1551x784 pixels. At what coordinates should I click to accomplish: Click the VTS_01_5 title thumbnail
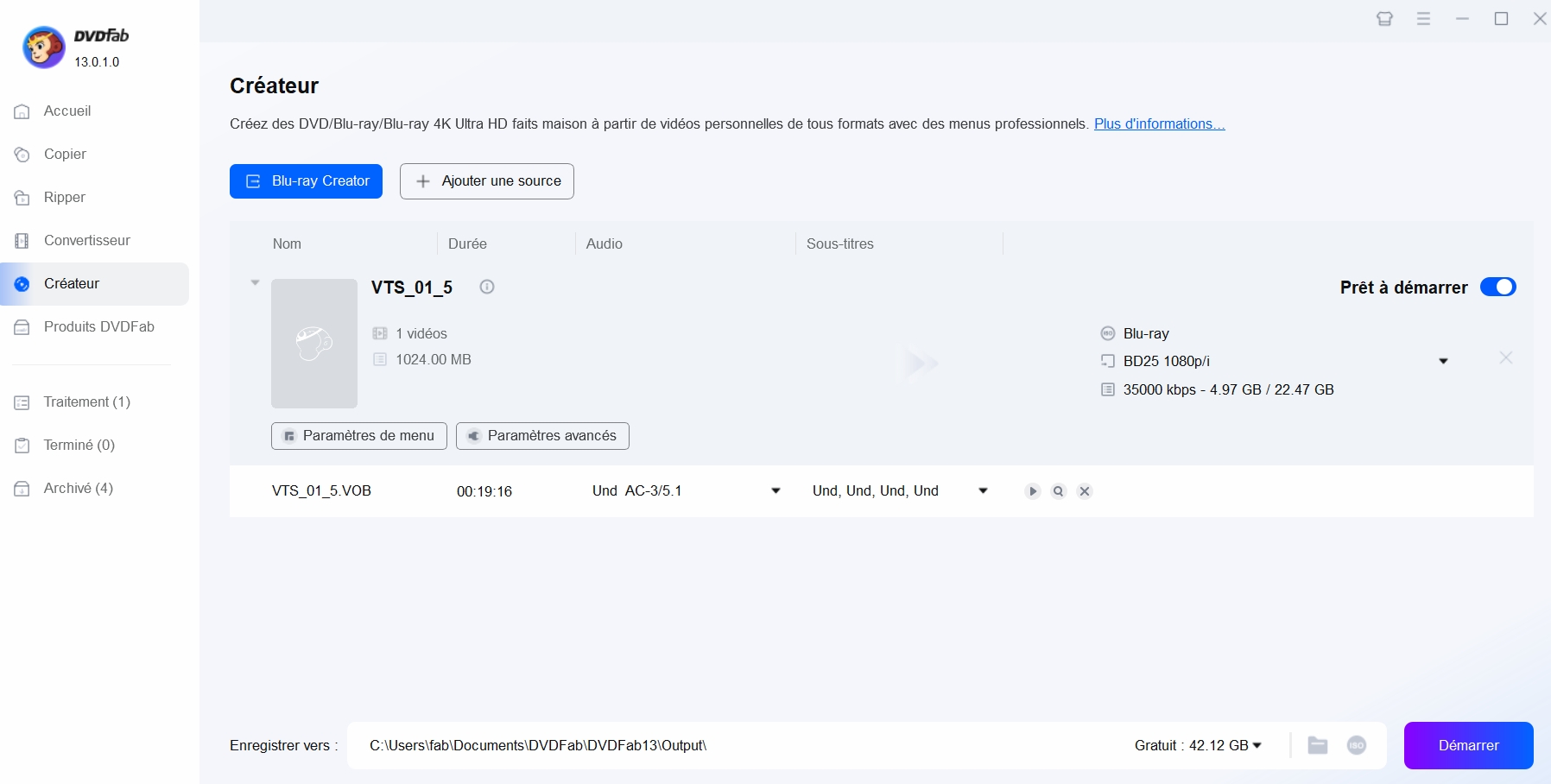[314, 344]
